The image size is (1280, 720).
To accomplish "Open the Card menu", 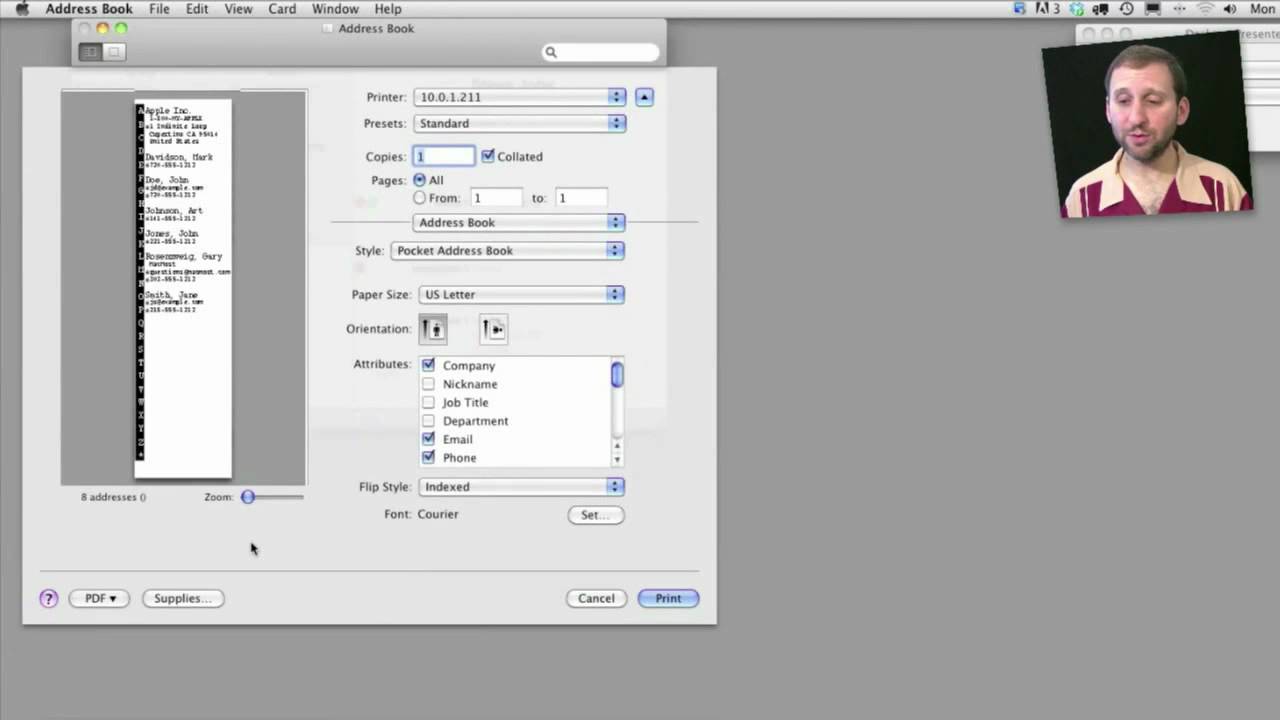I will click(x=282, y=9).
